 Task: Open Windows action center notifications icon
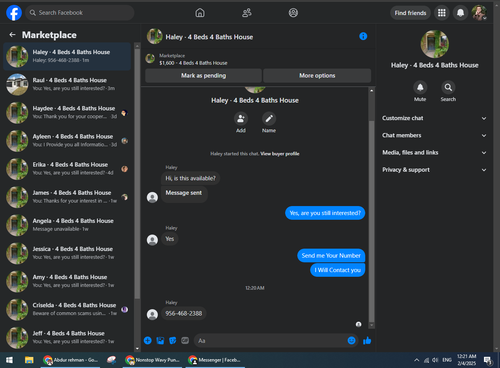tap(488, 360)
